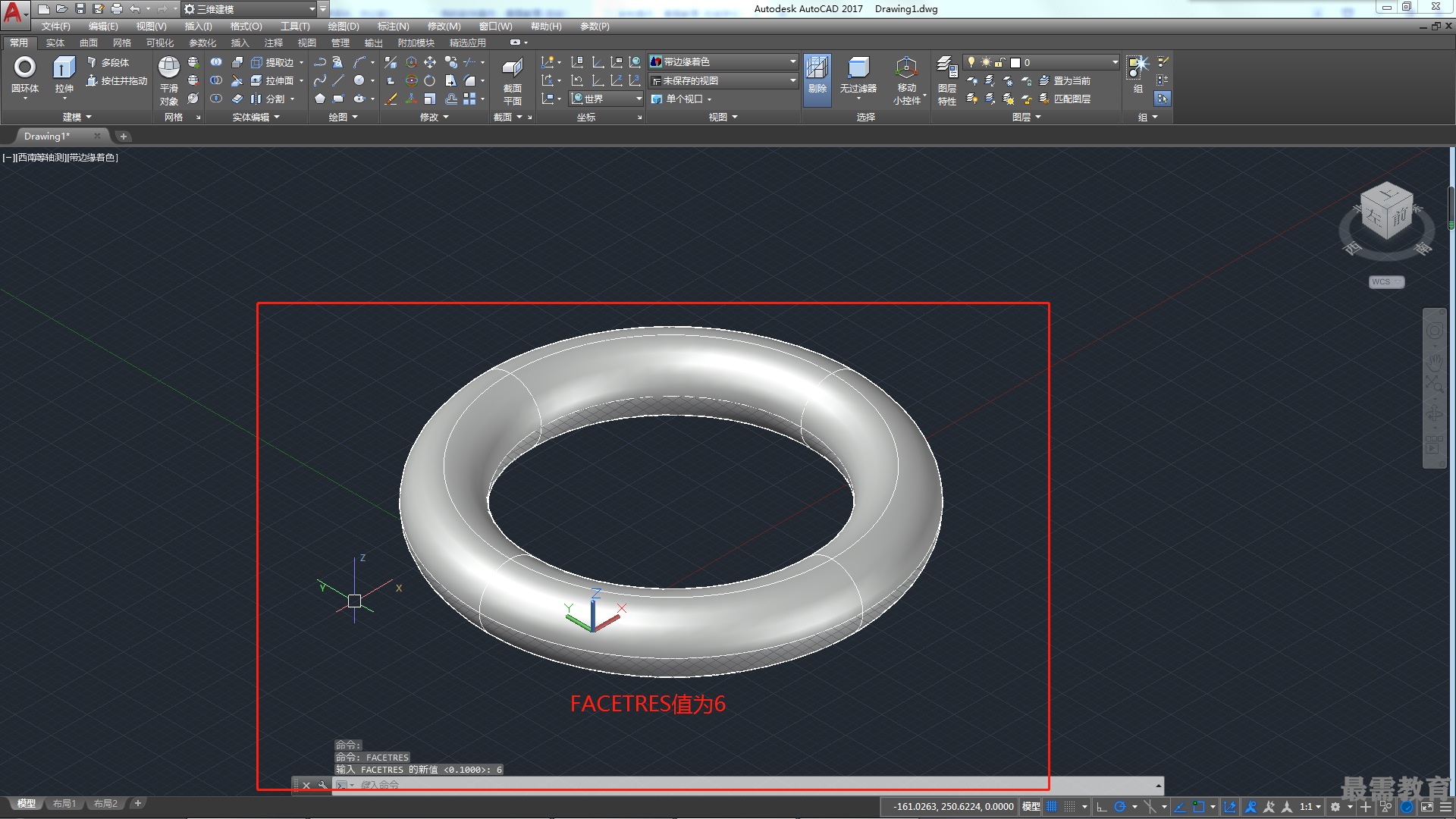Click the Save icon in quick access toolbar

pyautogui.click(x=80, y=9)
